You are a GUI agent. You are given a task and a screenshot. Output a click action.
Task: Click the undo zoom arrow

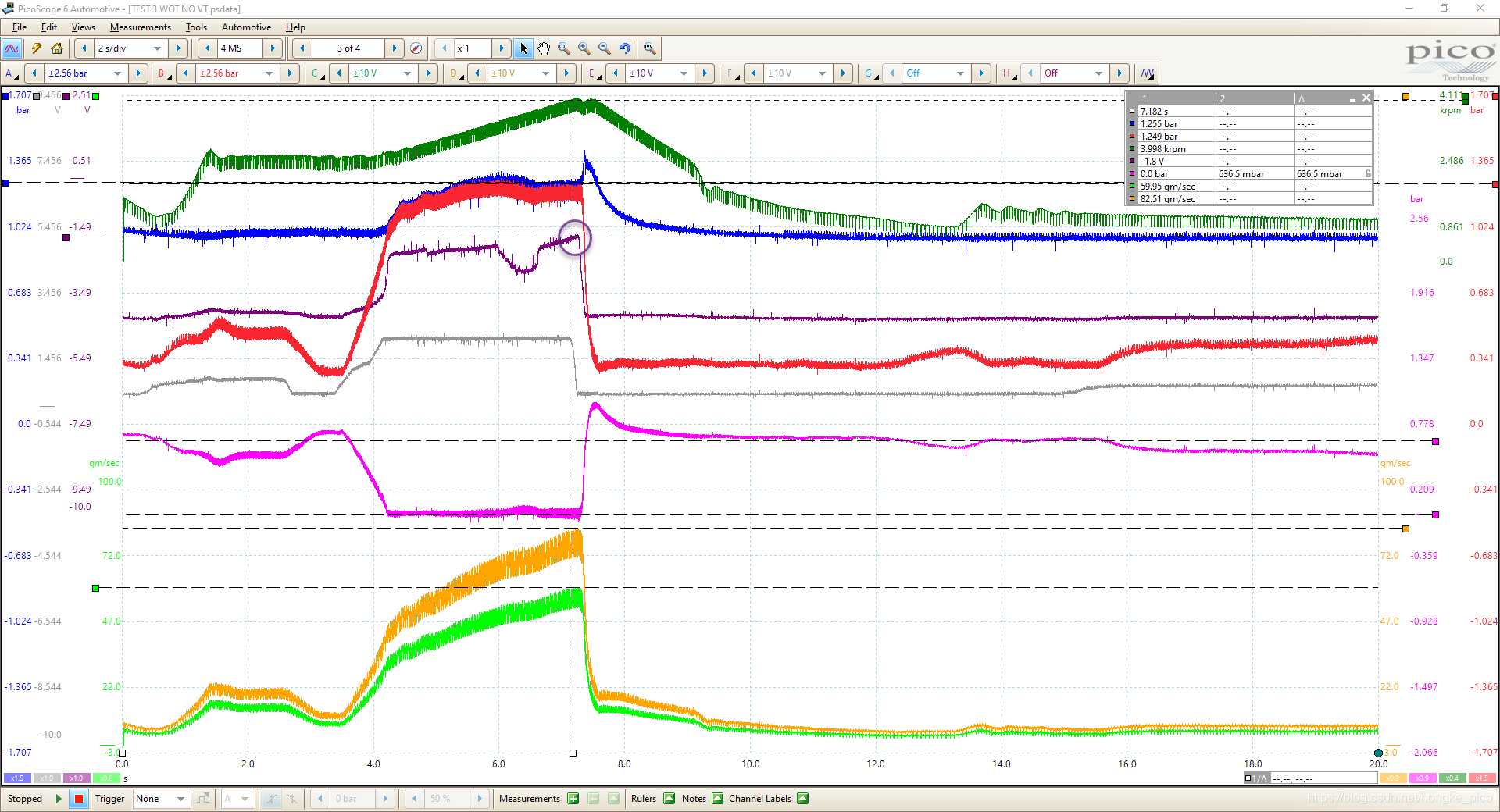coord(625,48)
